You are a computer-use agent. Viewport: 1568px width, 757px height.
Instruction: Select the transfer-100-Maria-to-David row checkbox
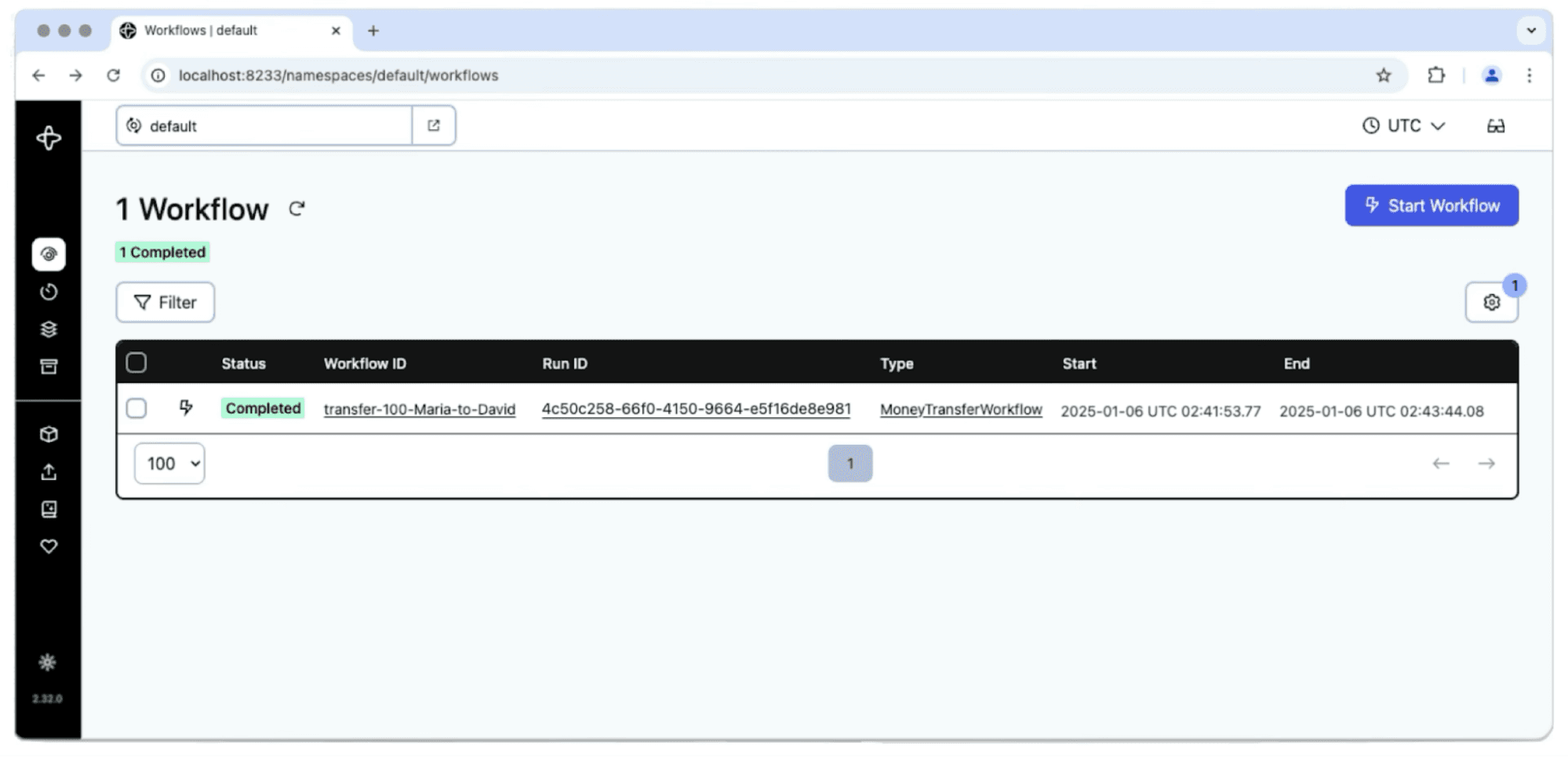(x=136, y=408)
